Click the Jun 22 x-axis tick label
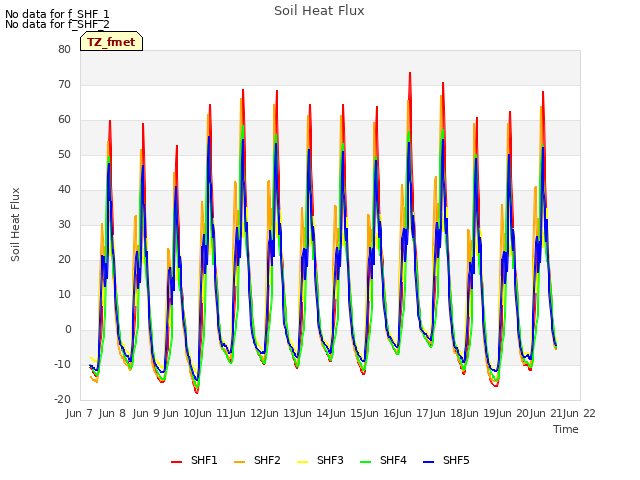The height and width of the screenshot is (480, 640). tap(580, 413)
